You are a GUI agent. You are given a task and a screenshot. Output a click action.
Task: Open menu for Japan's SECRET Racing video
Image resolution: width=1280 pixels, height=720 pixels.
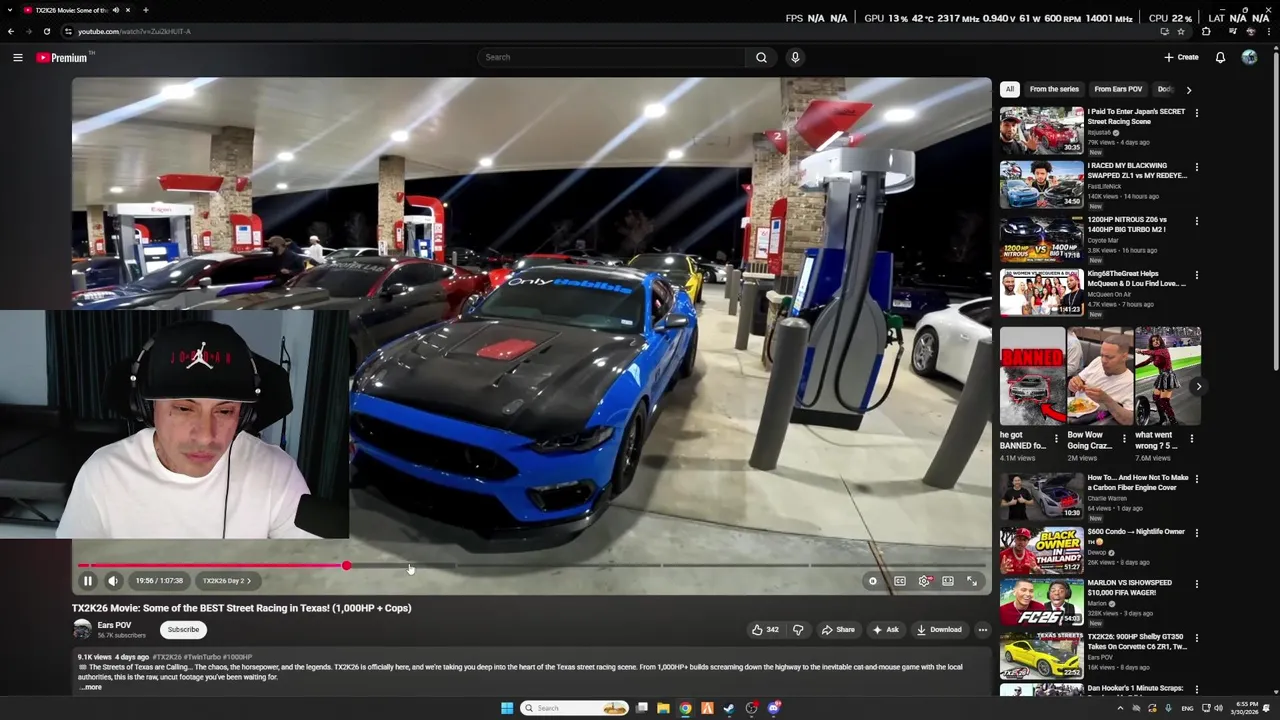click(1196, 113)
